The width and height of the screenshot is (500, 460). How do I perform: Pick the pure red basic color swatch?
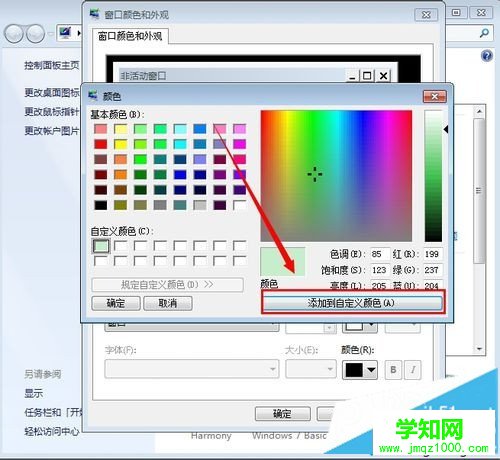pos(101,144)
